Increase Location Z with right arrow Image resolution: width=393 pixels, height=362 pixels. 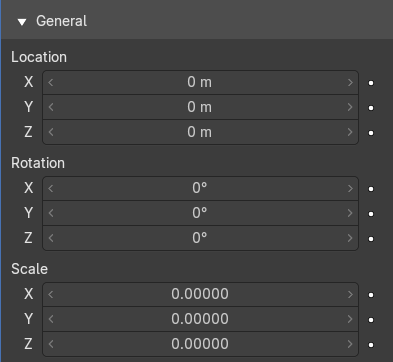tap(350, 132)
